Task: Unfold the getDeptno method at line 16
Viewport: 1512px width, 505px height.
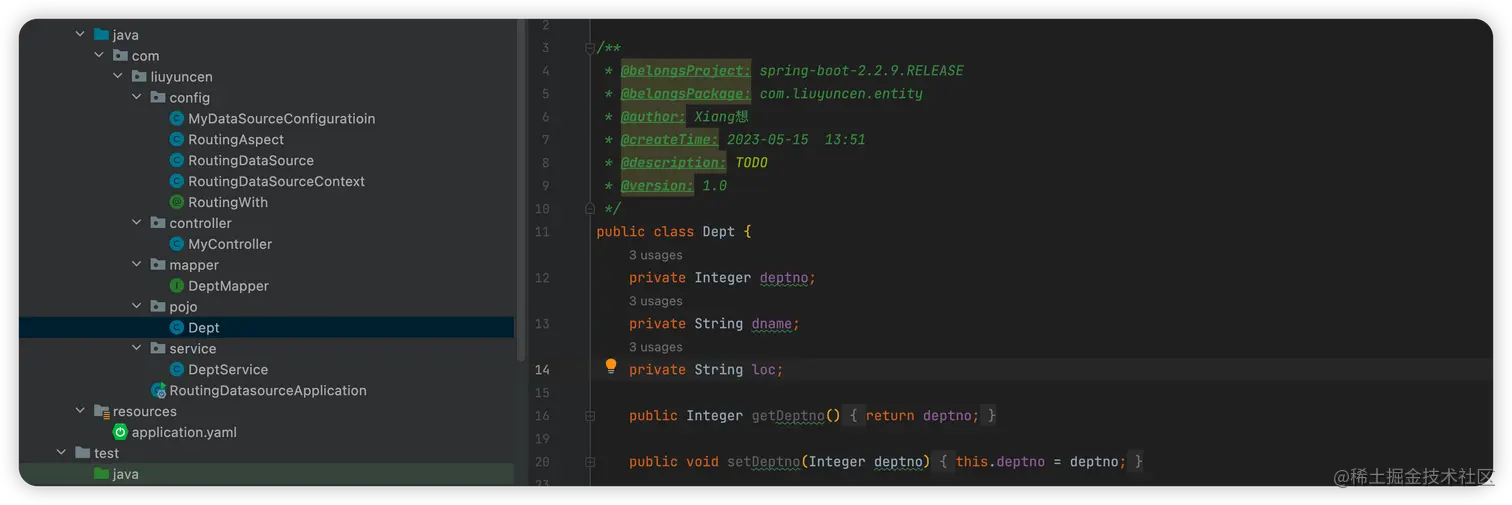Action: [590, 415]
